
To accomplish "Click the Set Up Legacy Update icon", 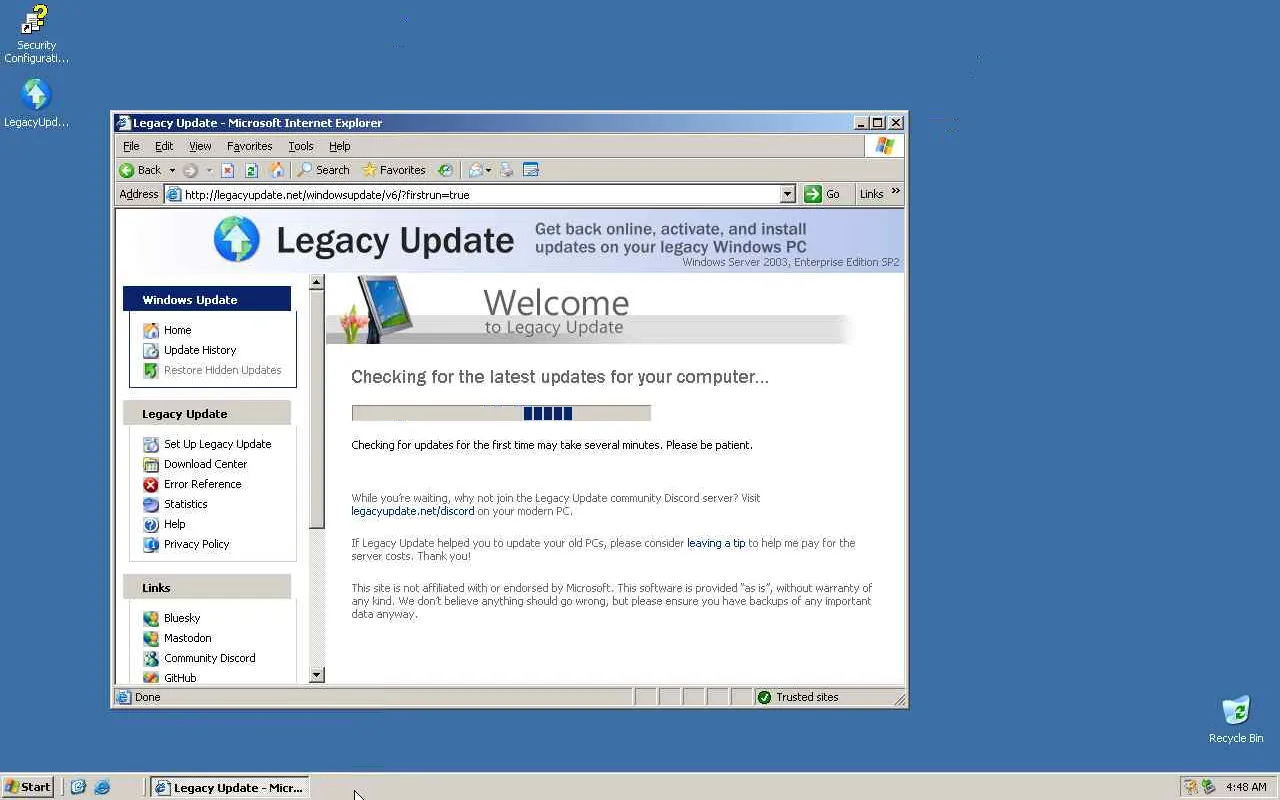I will coord(151,444).
